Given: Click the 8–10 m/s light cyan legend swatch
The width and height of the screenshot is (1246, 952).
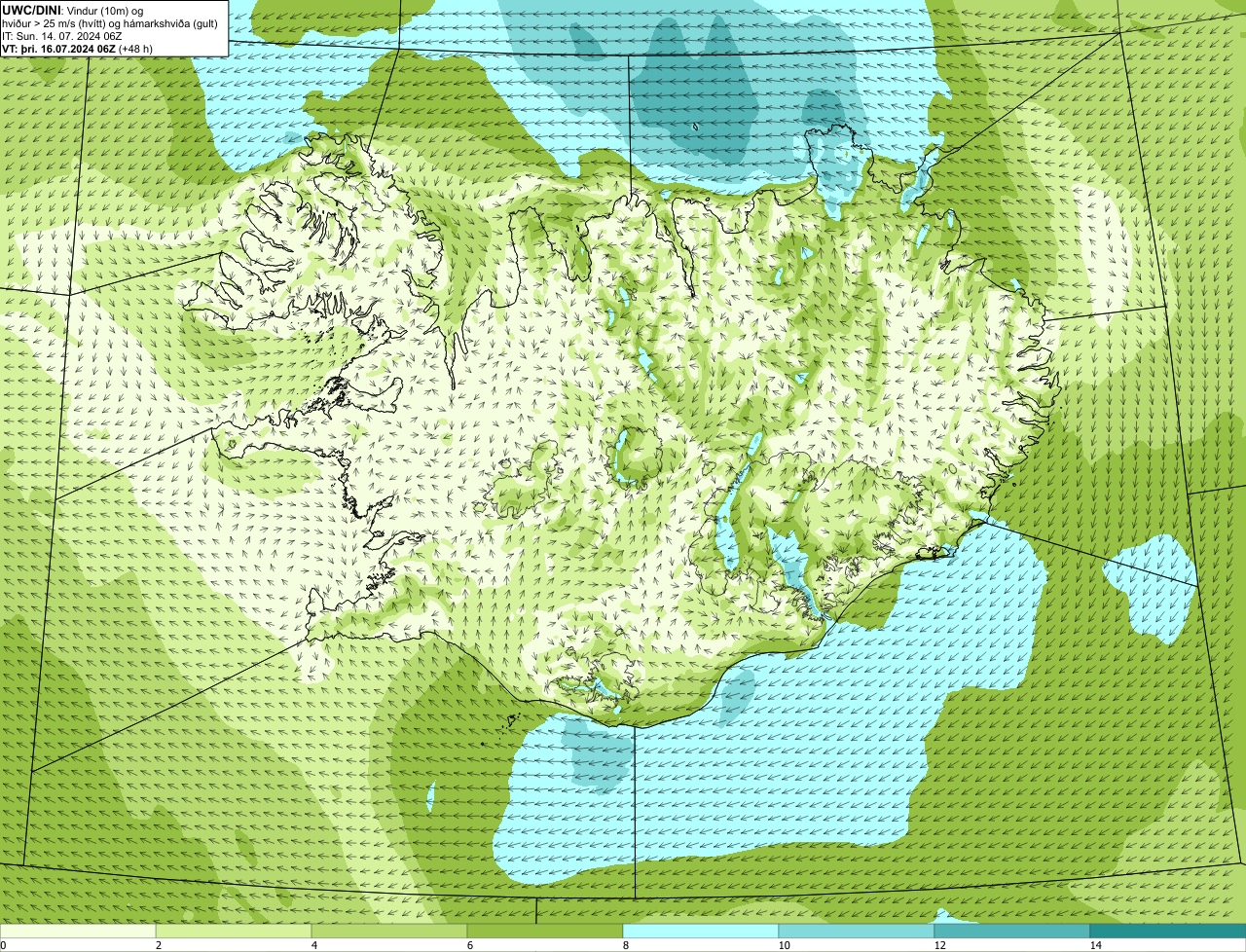Looking at the screenshot, I should (701, 931).
